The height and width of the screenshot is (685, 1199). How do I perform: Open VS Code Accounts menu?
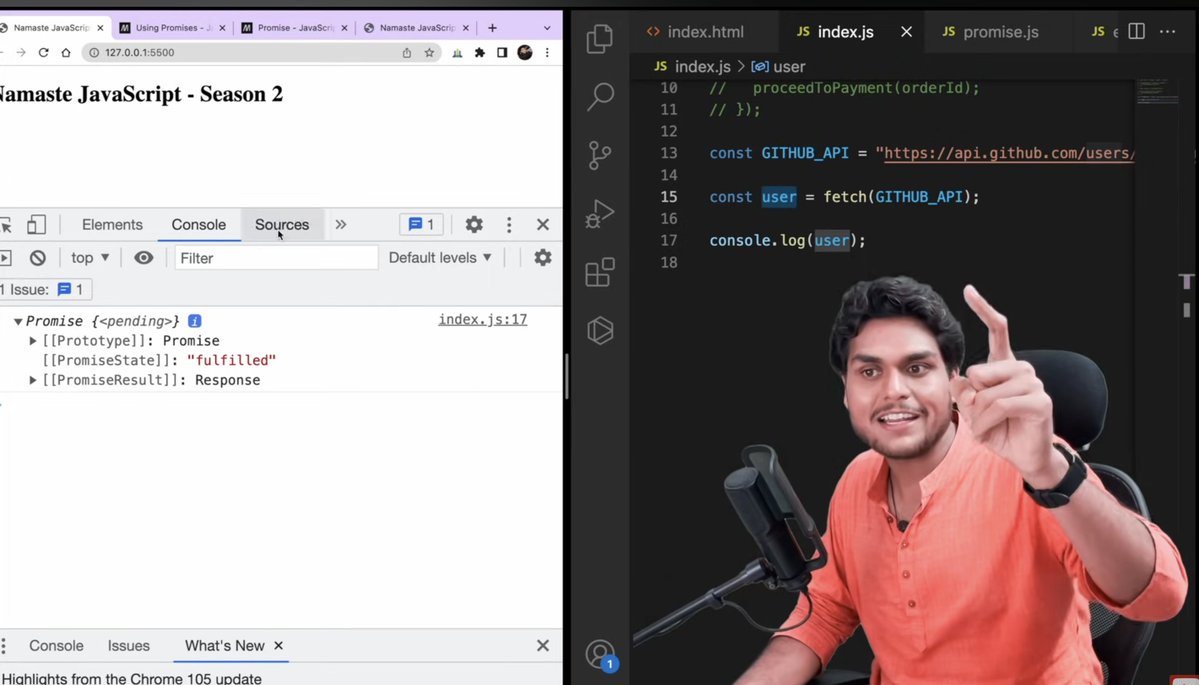(x=600, y=655)
